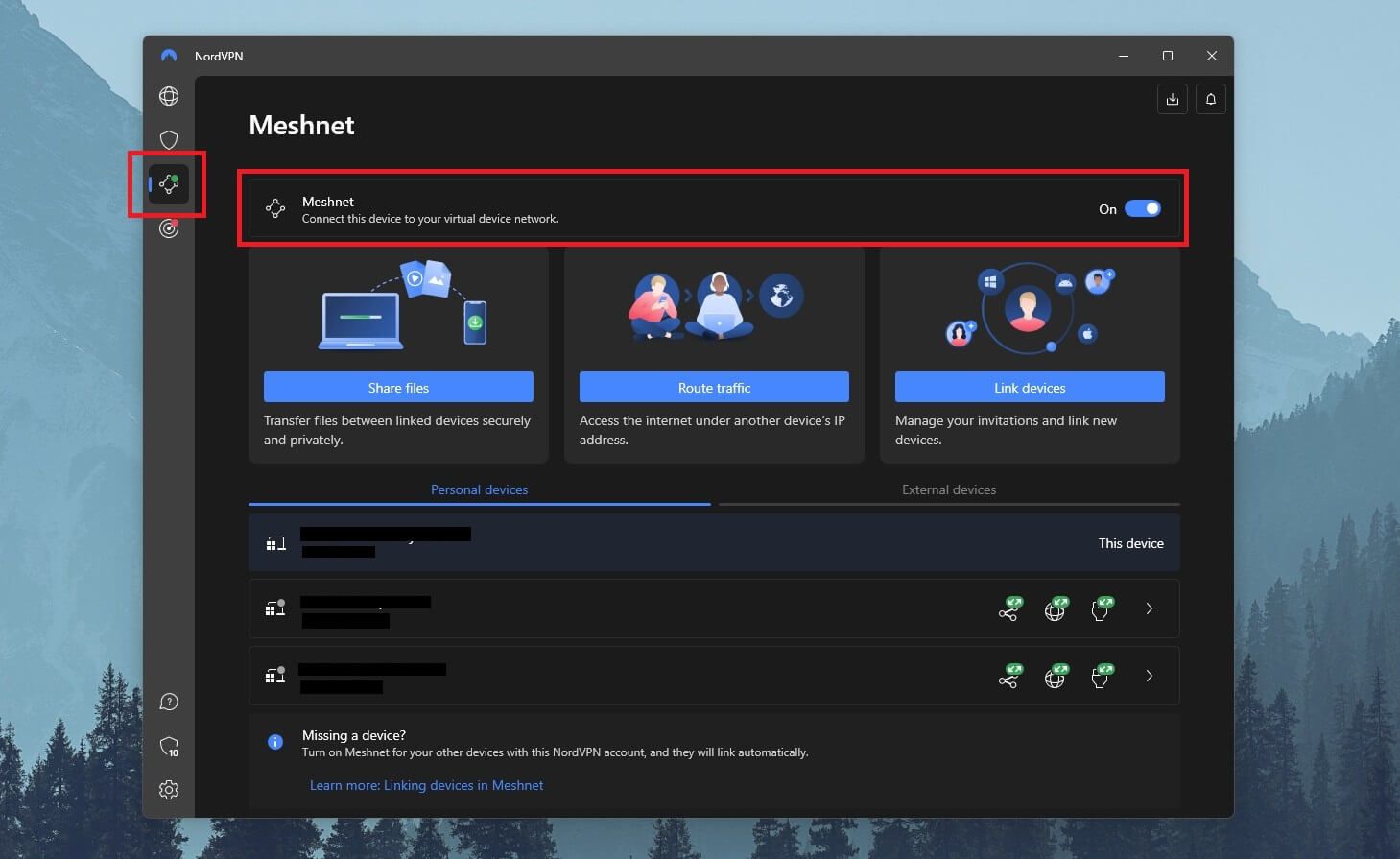Viewport: 1400px width, 859px height.
Task: Click 'Manage your invitations and link new devices' text
Action: [1006, 430]
